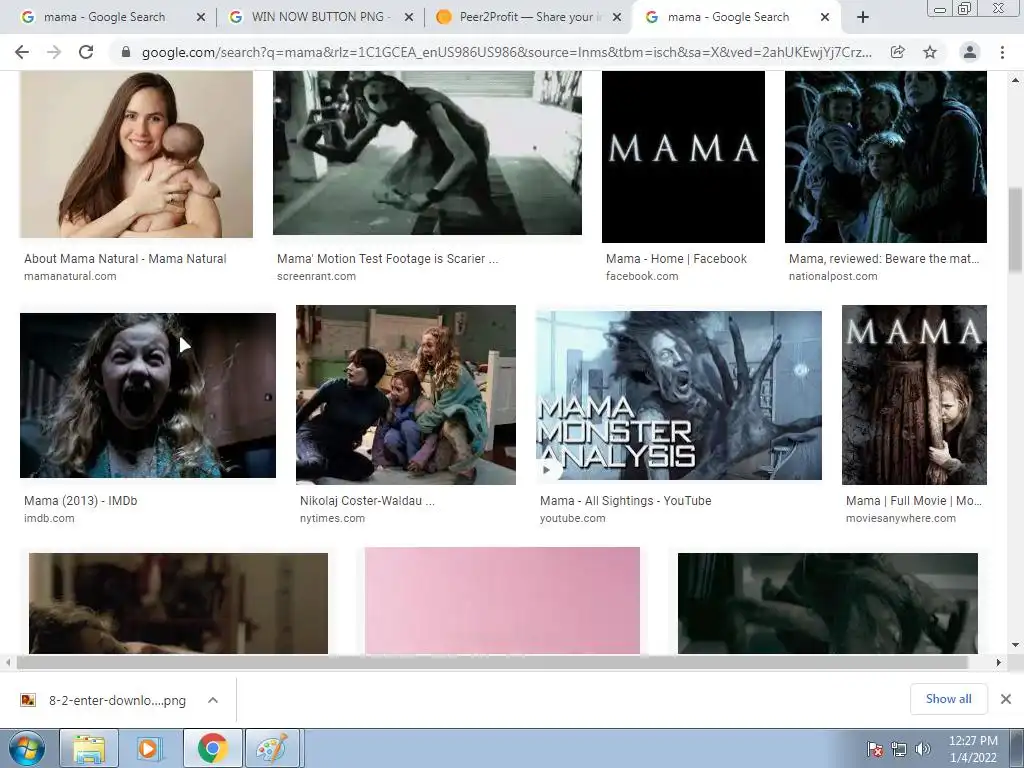This screenshot has width=1024, height=768.
Task: Switch to the WIN NOW BUTTON PNG tab
Action: pyautogui.click(x=320, y=18)
